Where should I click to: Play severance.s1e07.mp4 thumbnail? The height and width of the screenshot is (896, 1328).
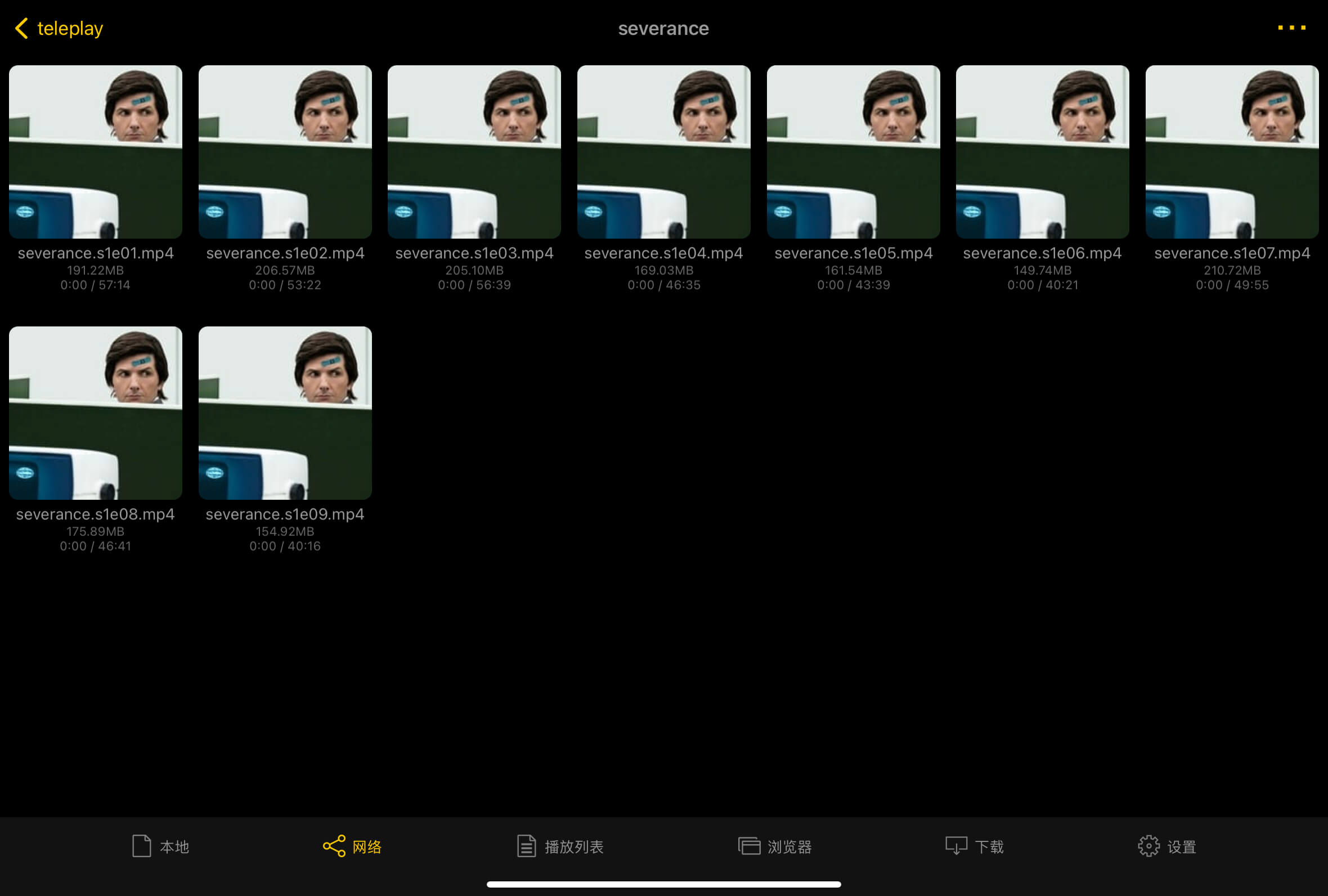point(1232,151)
